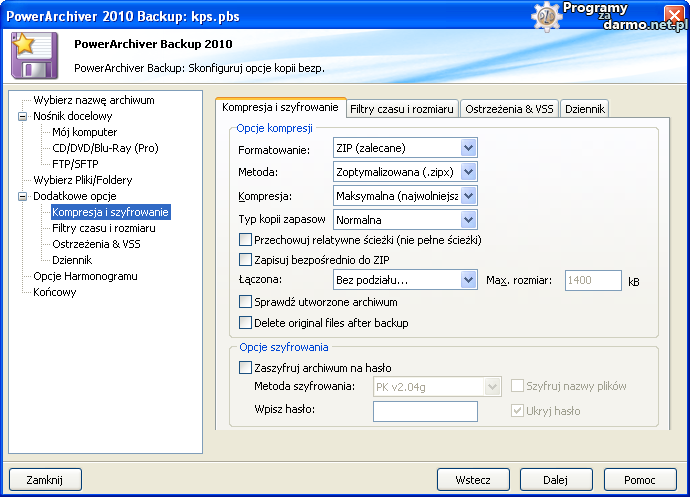Expand the Kompresja level dropdown
This screenshot has width=690, height=497.
(468, 196)
